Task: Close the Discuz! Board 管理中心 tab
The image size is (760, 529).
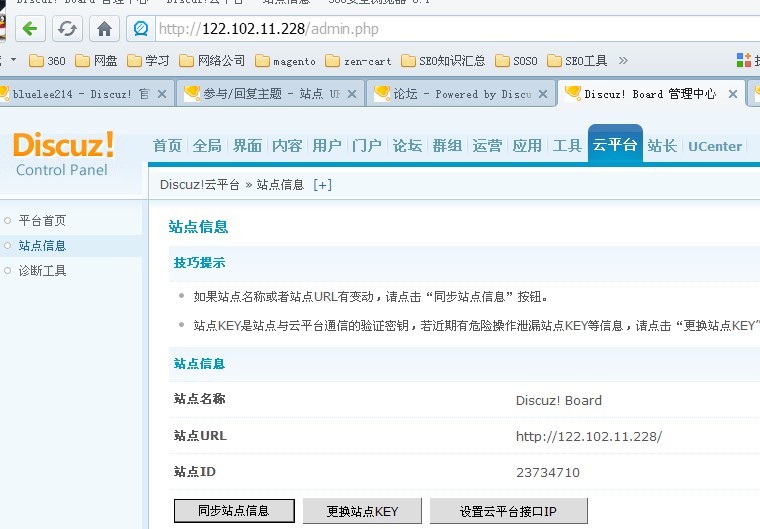Action: coord(733,94)
